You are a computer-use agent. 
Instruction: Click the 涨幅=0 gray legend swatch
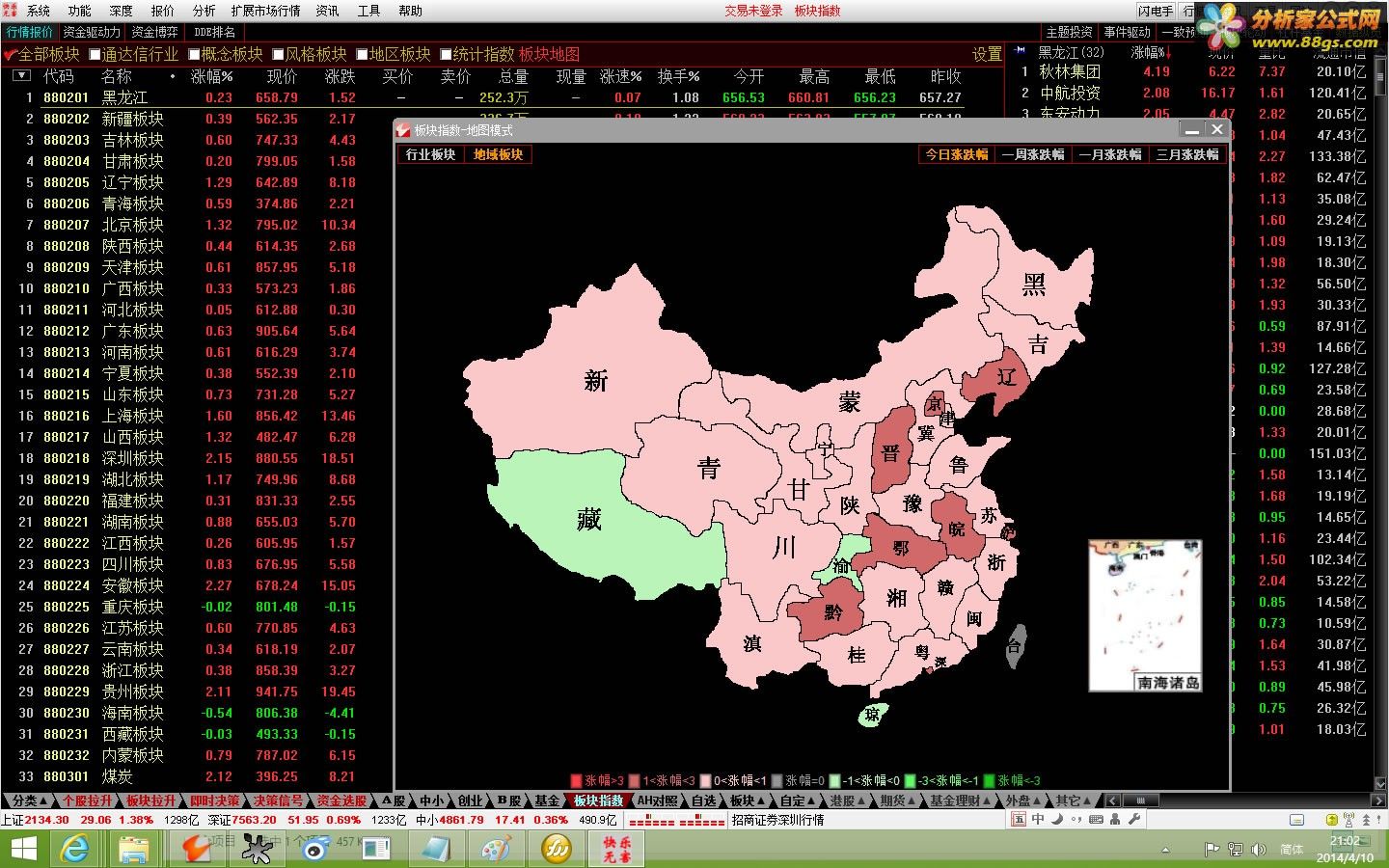[x=777, y=780]
